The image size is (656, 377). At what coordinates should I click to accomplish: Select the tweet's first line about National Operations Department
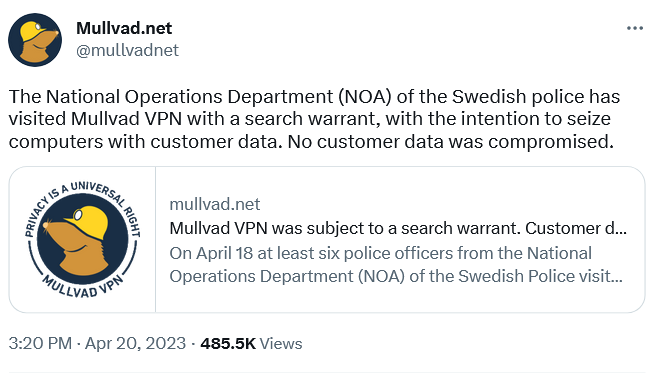(314, 97)
